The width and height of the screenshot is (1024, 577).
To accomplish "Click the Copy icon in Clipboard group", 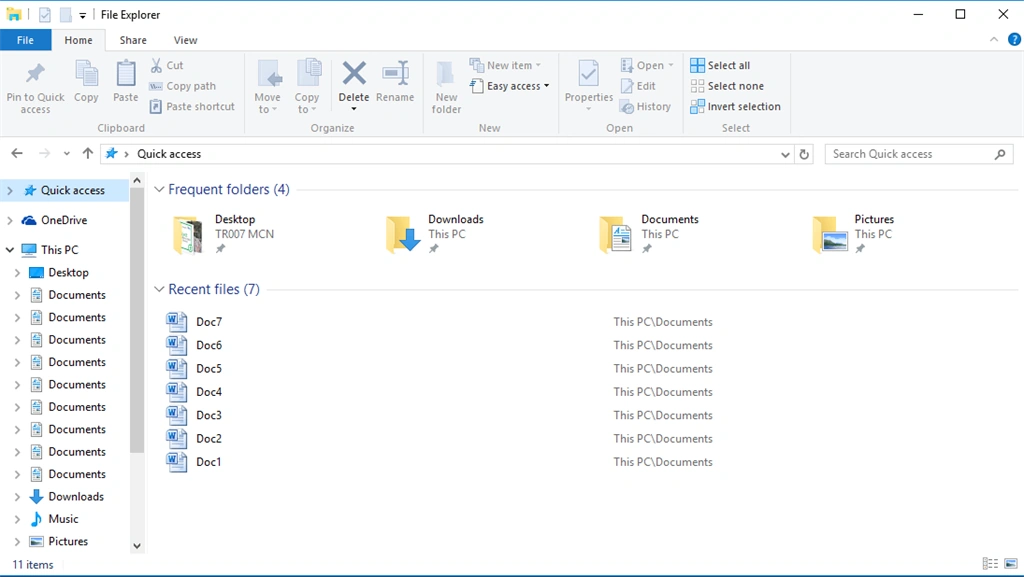I will point(86,73).
